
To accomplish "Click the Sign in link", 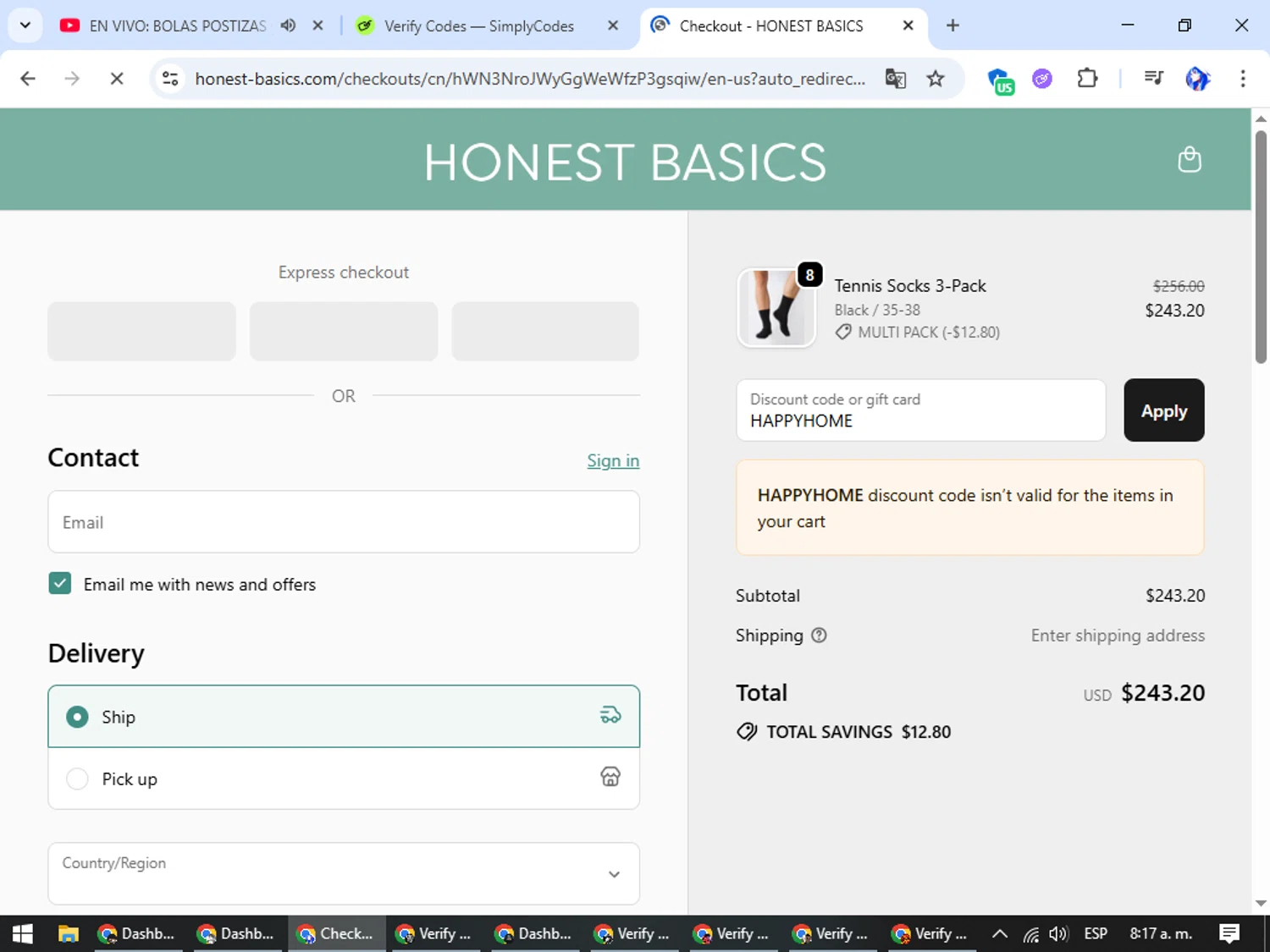I will tap(613, 460).
